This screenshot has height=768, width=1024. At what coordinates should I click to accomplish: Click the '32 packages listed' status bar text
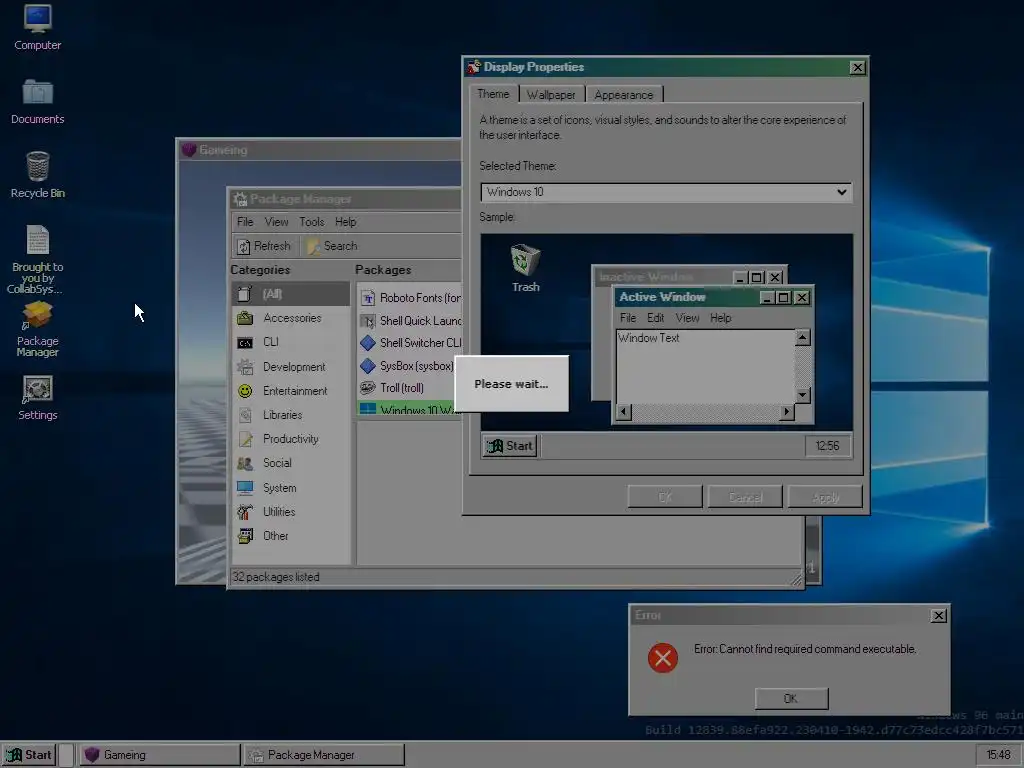point(276,577)
